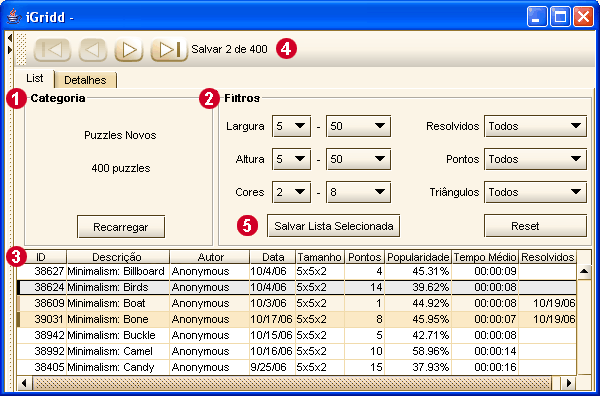The image size is (600, 396).
Task: Sort by the ID column header
Action: tap(41, 257)
